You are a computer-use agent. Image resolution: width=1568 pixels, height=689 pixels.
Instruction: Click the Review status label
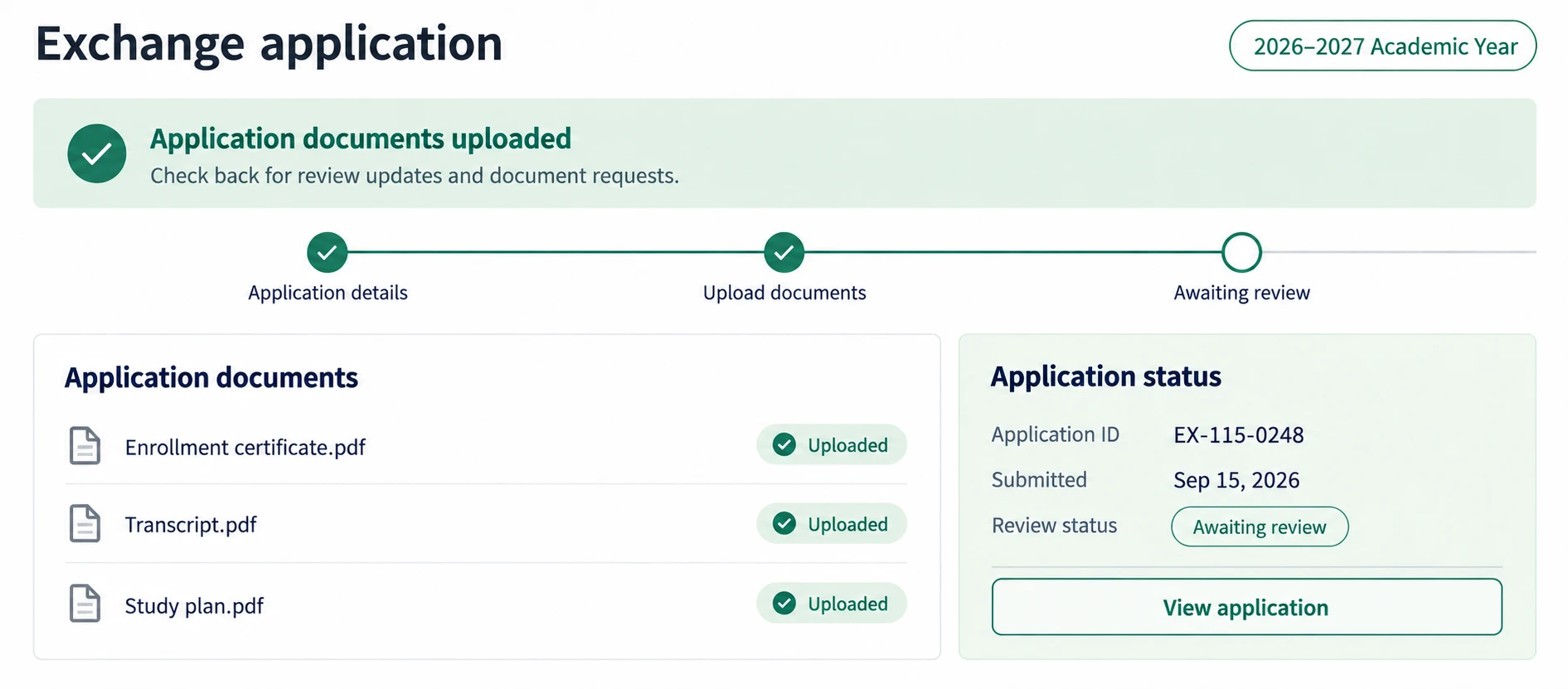(x=1054, y=526)
